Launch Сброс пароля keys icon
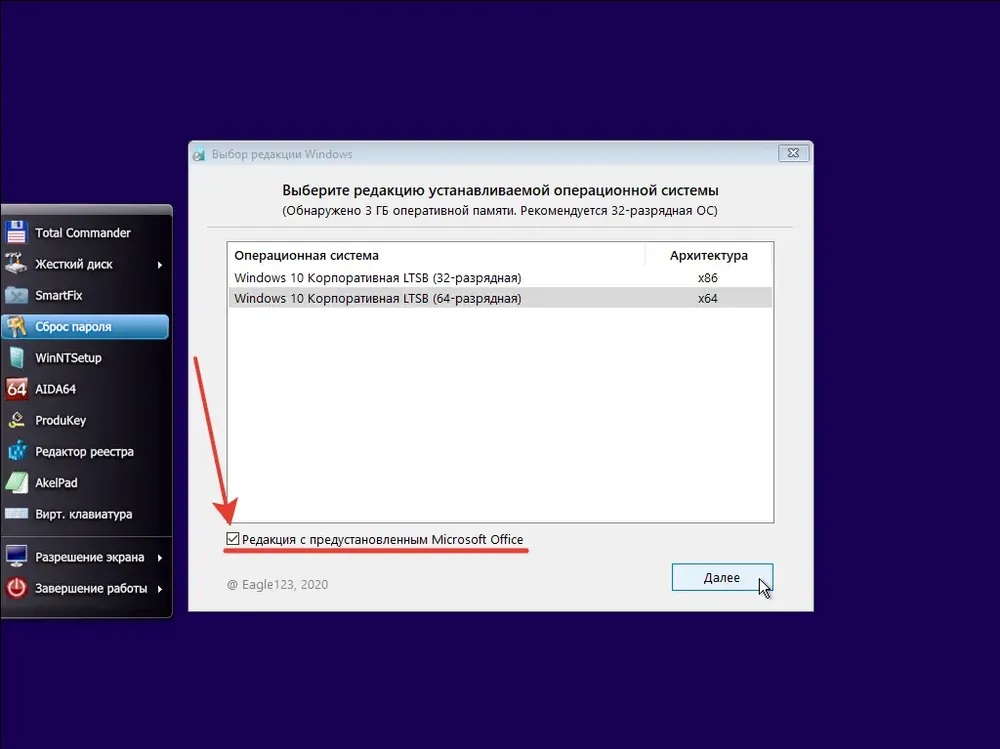This screenshot has height=749, width=1000. point(17,327)
